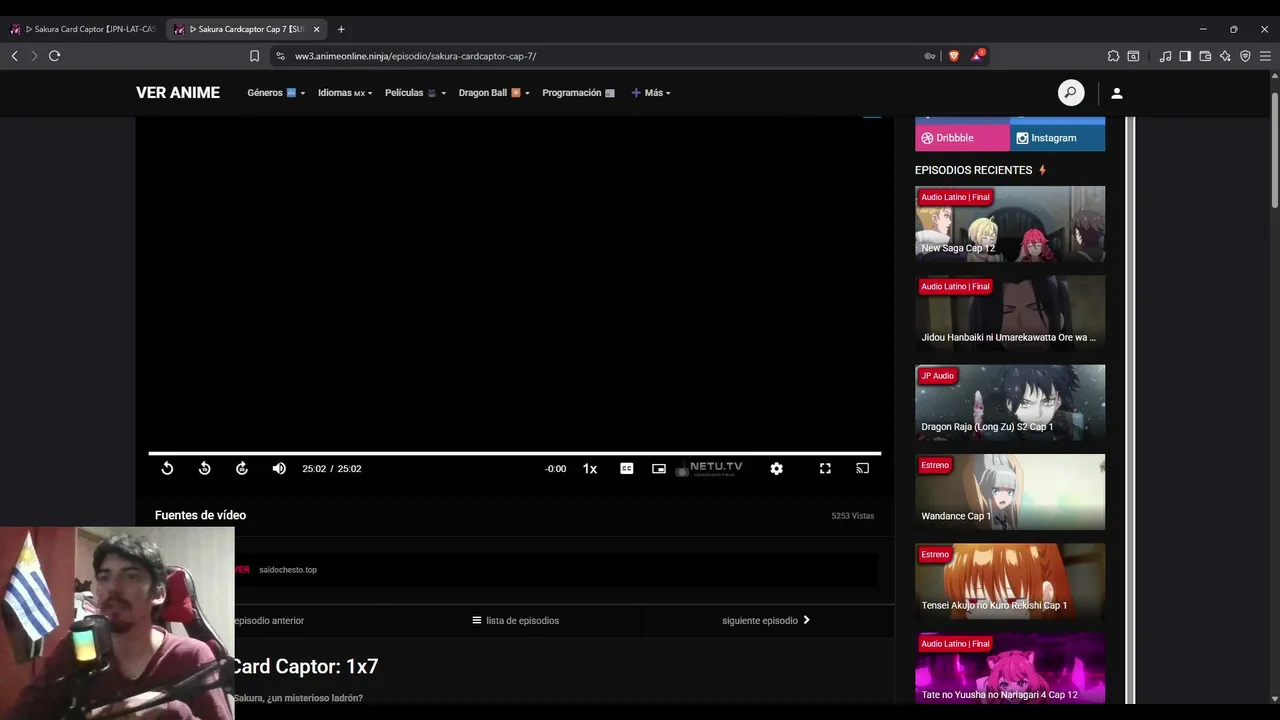Bookmark this page

pos(254,56)
